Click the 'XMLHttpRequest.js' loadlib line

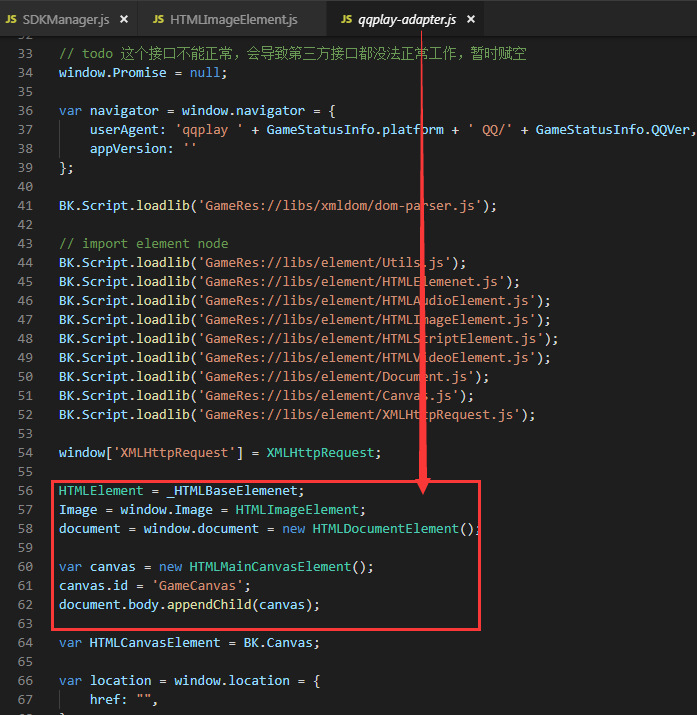297,415
